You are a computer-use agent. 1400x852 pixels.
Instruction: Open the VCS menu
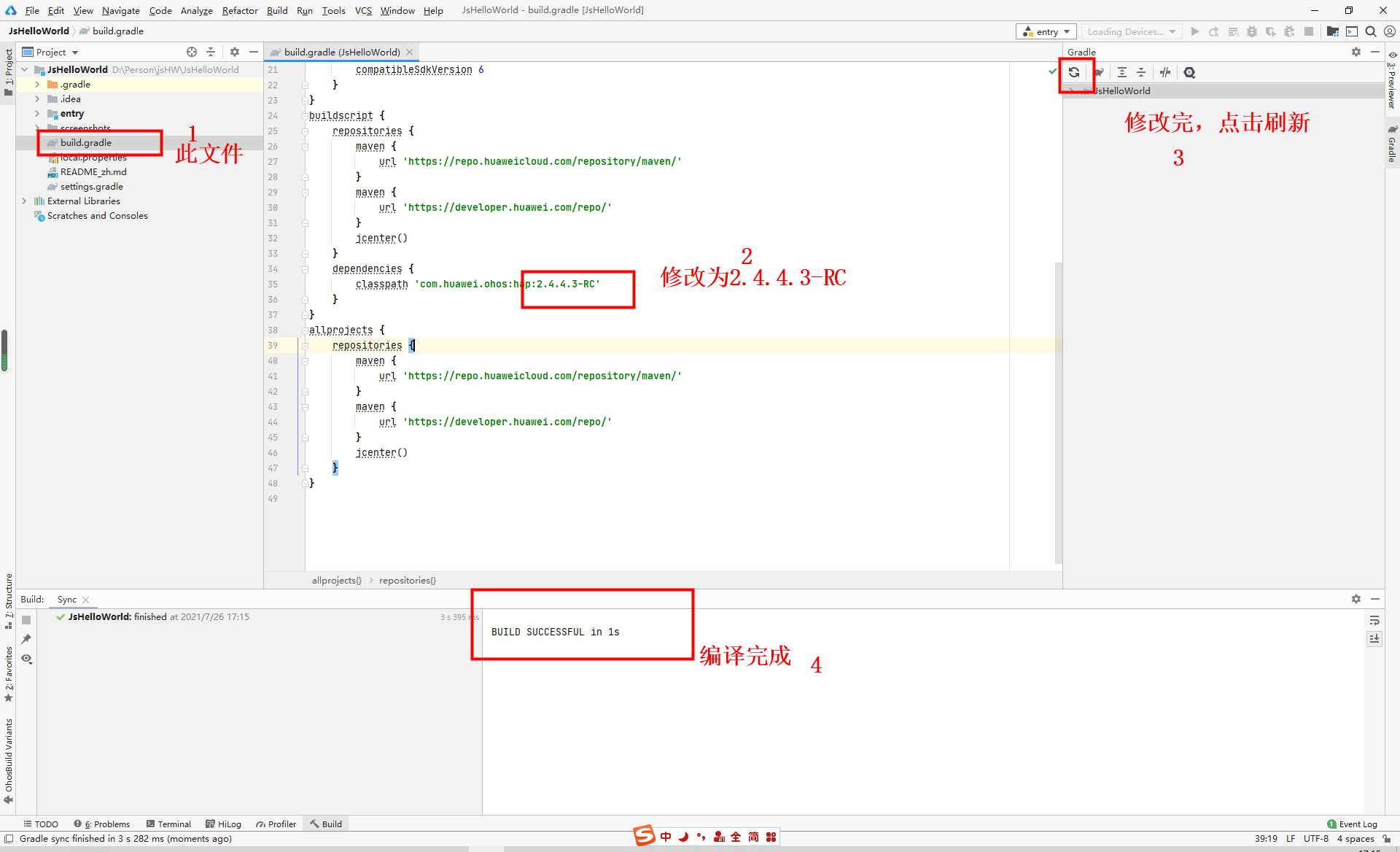(x=363, y=10)
